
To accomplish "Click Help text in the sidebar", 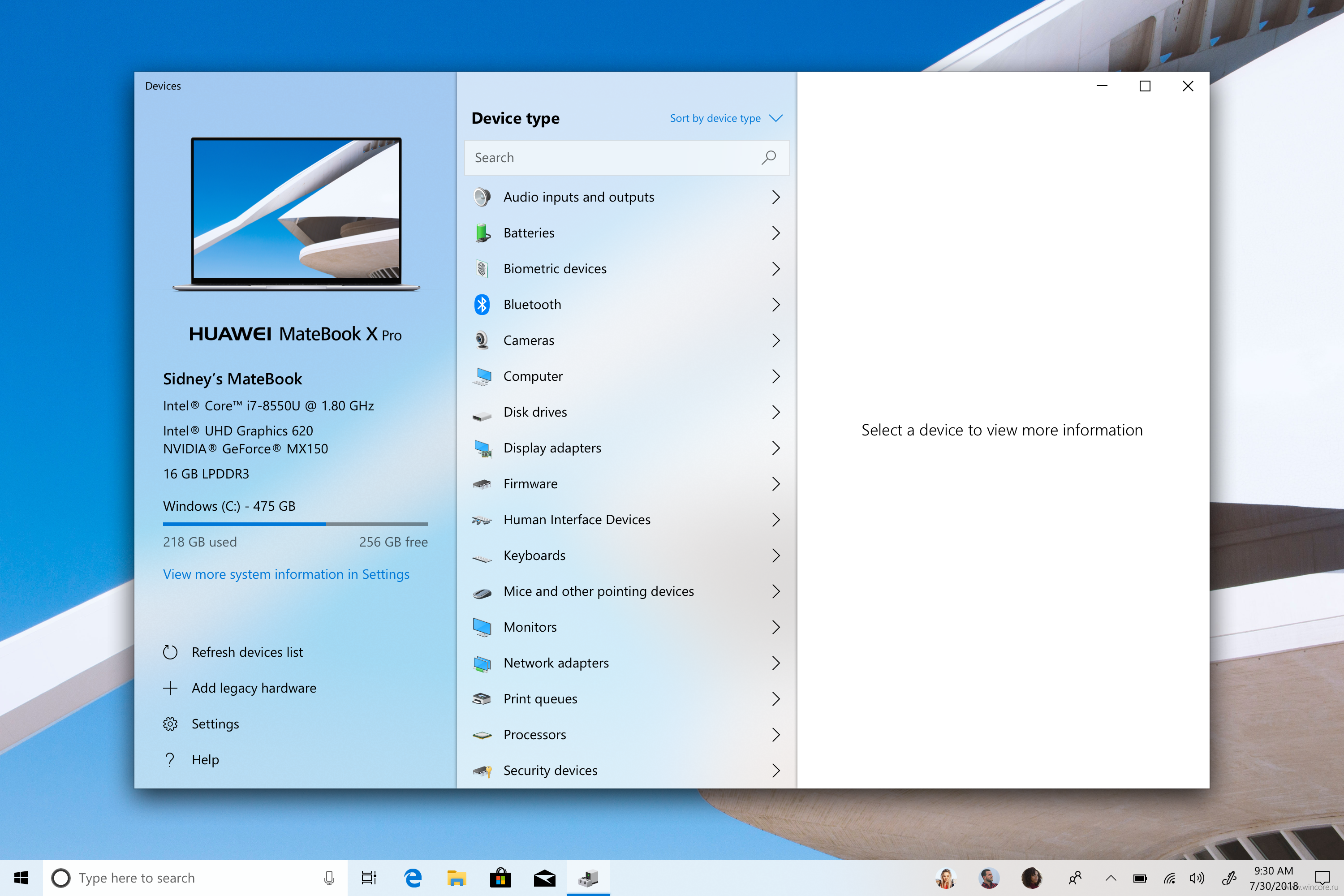I will point(205,759).
